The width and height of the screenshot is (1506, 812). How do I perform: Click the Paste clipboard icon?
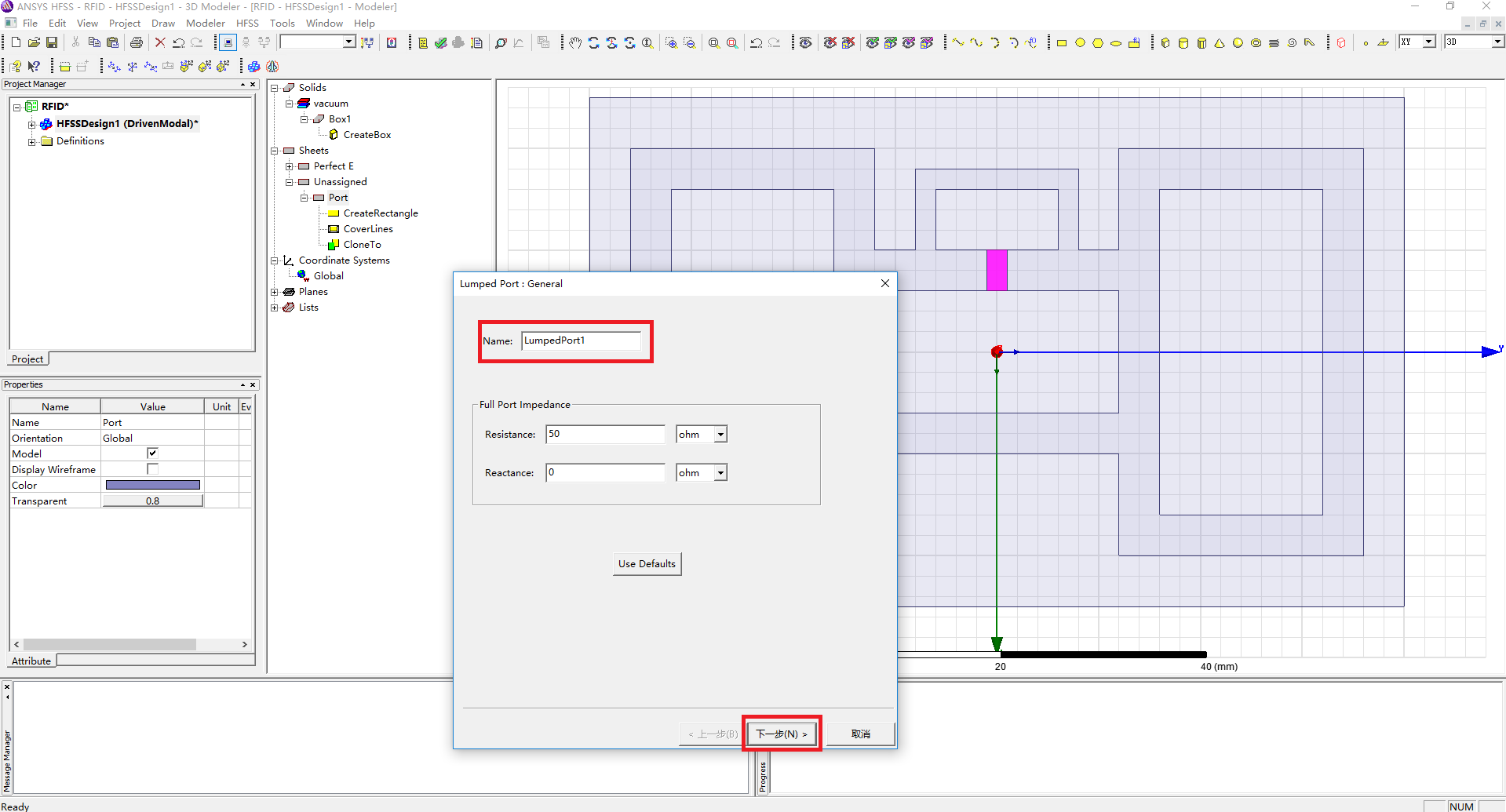[112, 42]
